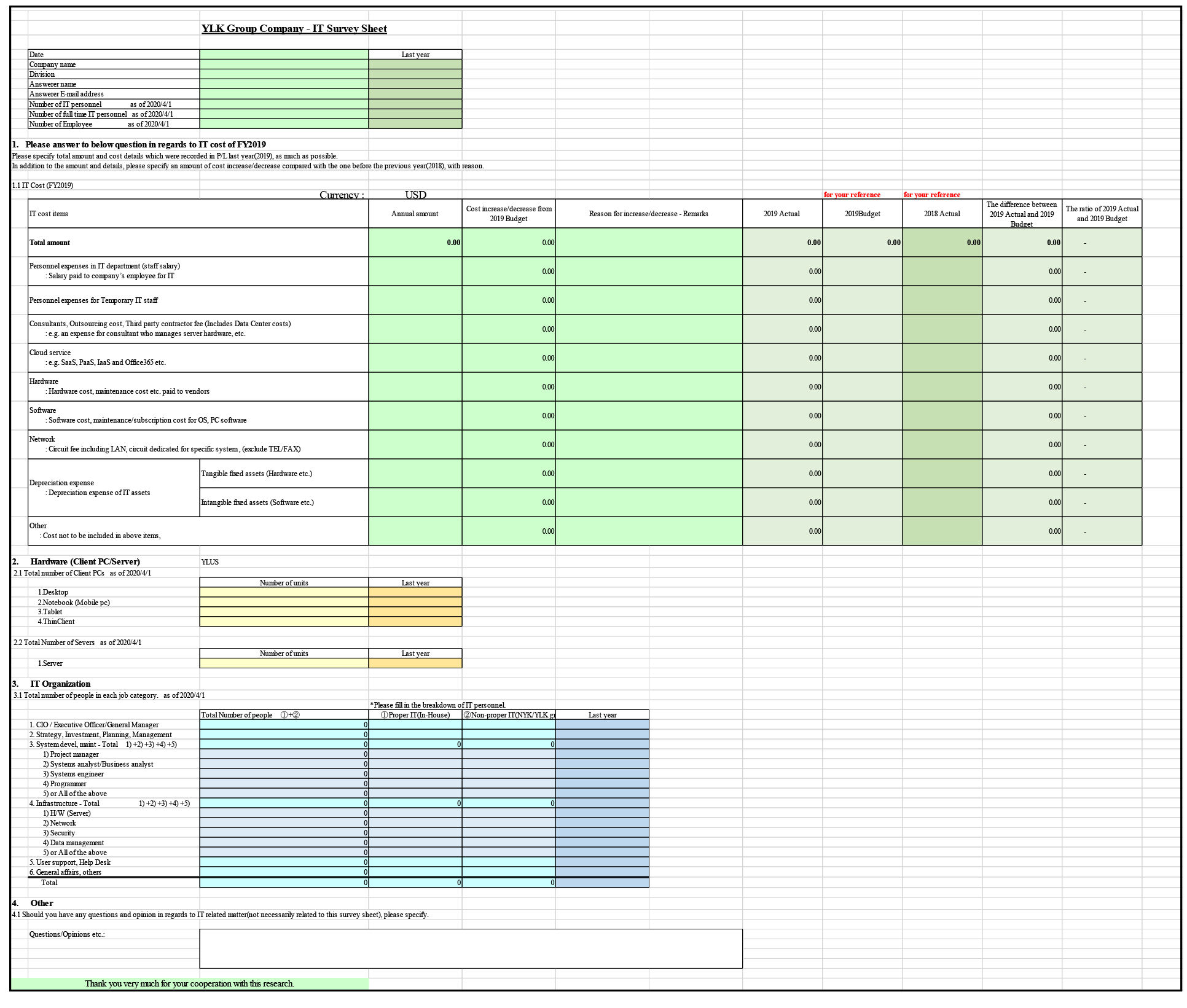1187x1008 pixels.
Task: Click the Tablet Last year cell
Action: pos(415,612)
